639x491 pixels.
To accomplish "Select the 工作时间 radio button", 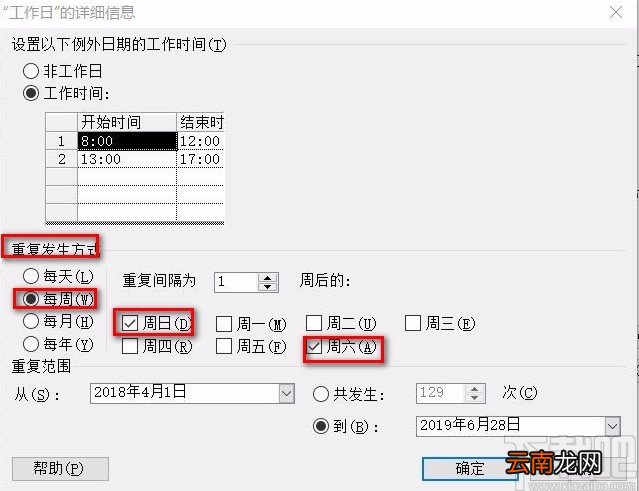I will coord(31,93).
